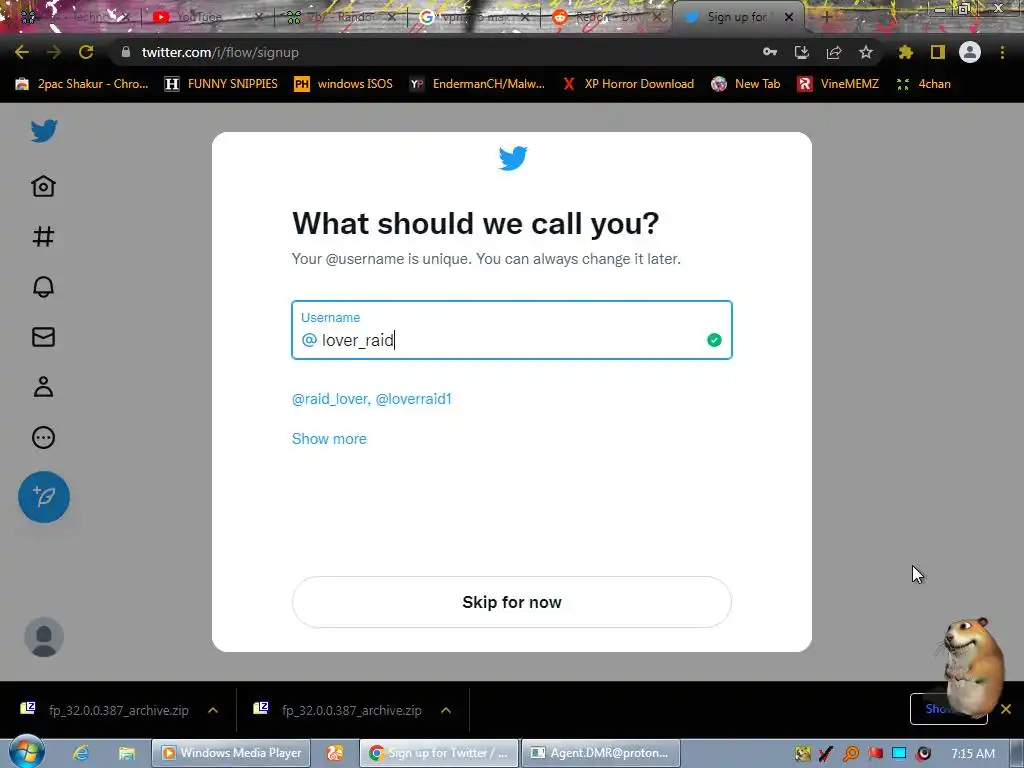The height and width of the screenshot is (768, 1024).
Task: Choose suggested username @loverraid1
Action: tap(413, 399)
